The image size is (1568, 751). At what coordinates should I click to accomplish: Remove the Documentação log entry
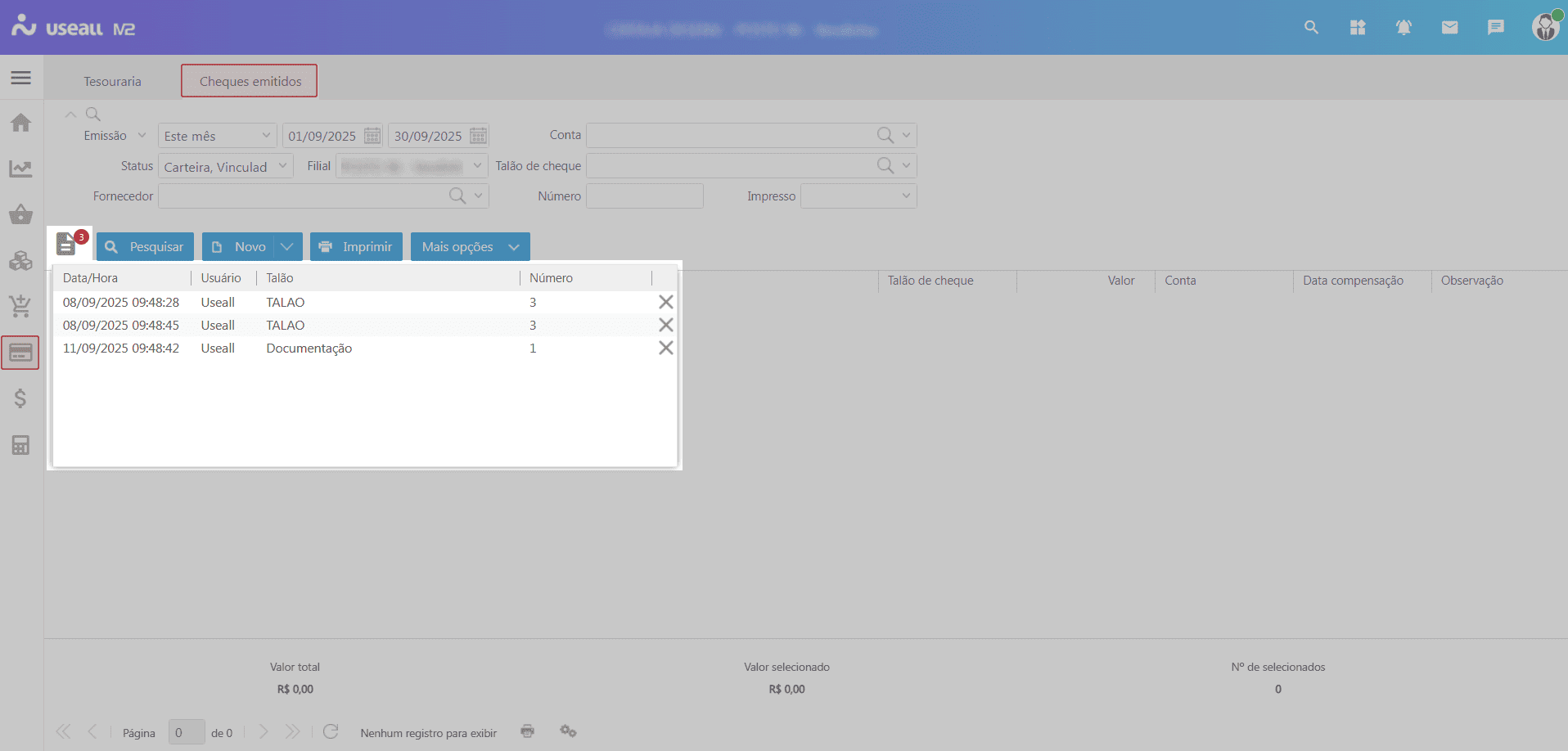[665, 349]
